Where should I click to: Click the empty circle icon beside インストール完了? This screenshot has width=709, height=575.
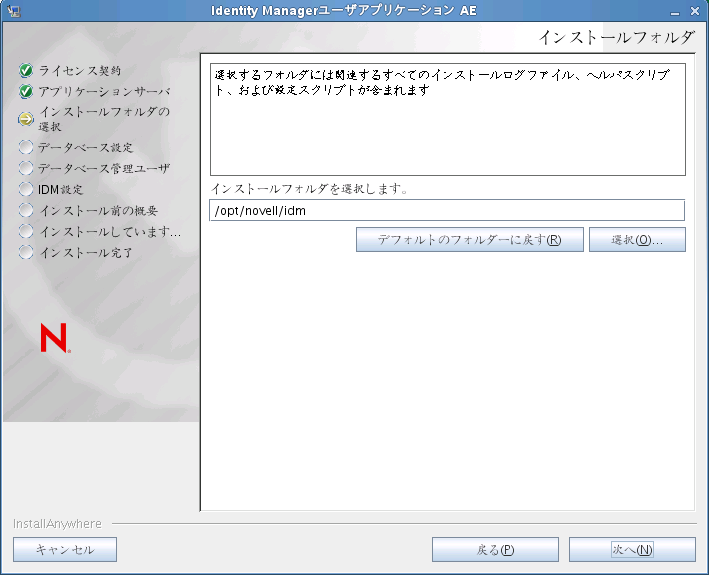[26, 252]
